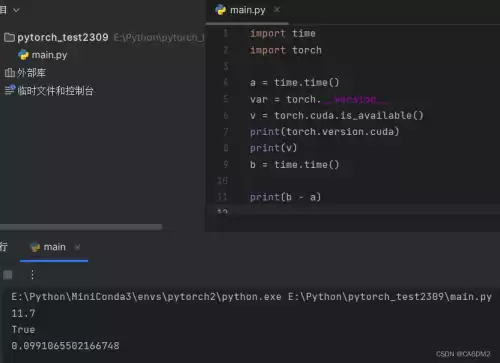Click the external libraries bar-chart icon
This screenshot has width=500, height=363.
(x=10, y=73)
